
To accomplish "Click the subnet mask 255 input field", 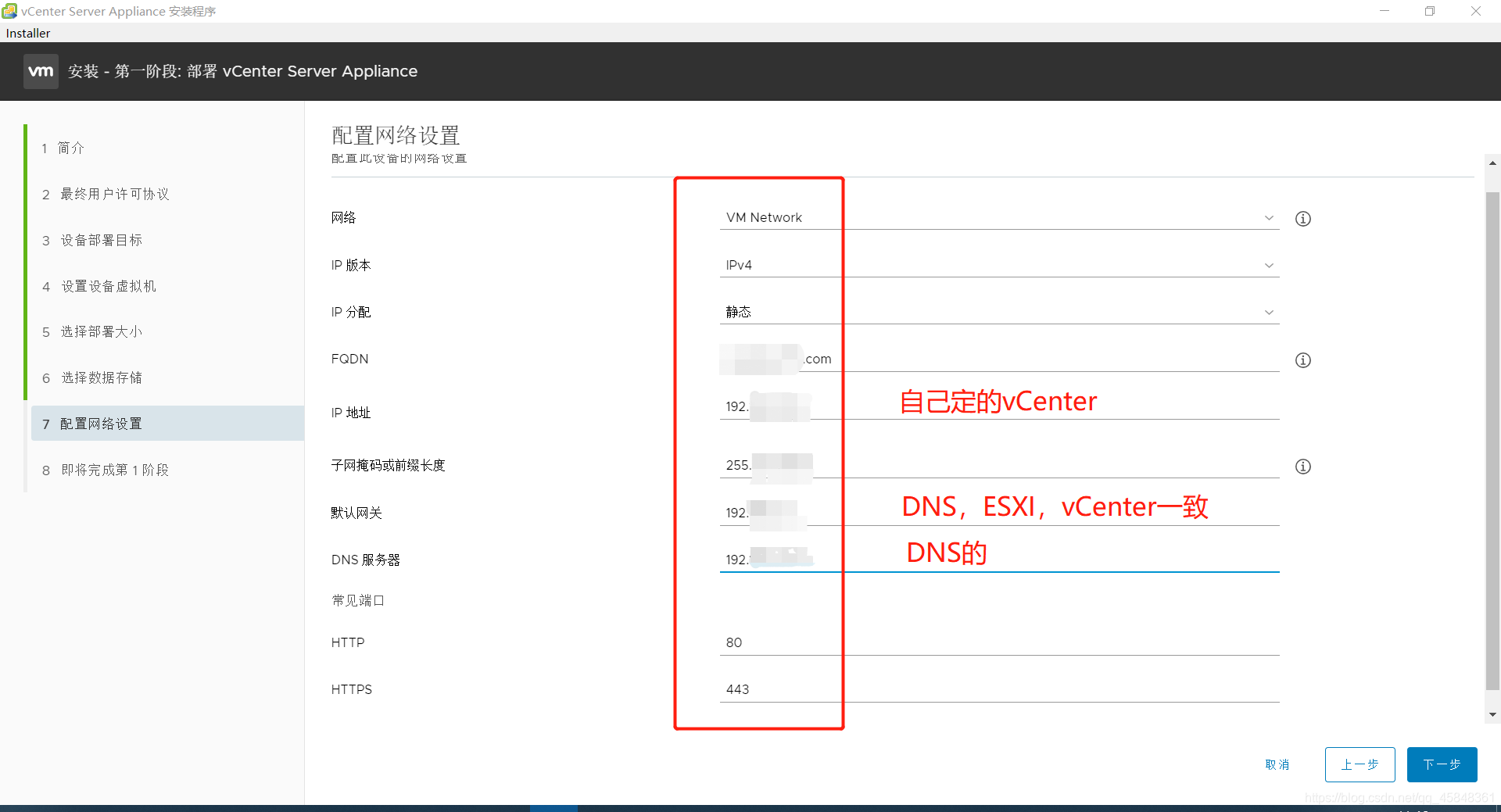I will pos(999,465).
